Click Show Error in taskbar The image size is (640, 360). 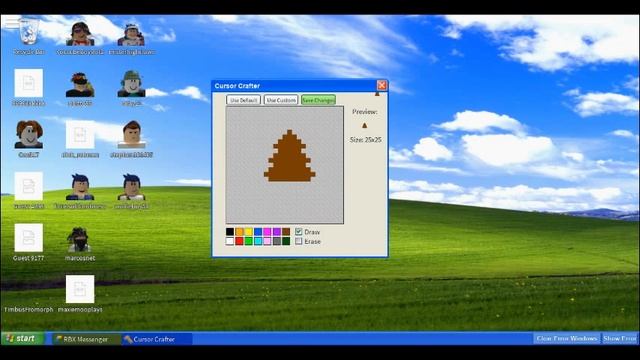click(620, 338)
